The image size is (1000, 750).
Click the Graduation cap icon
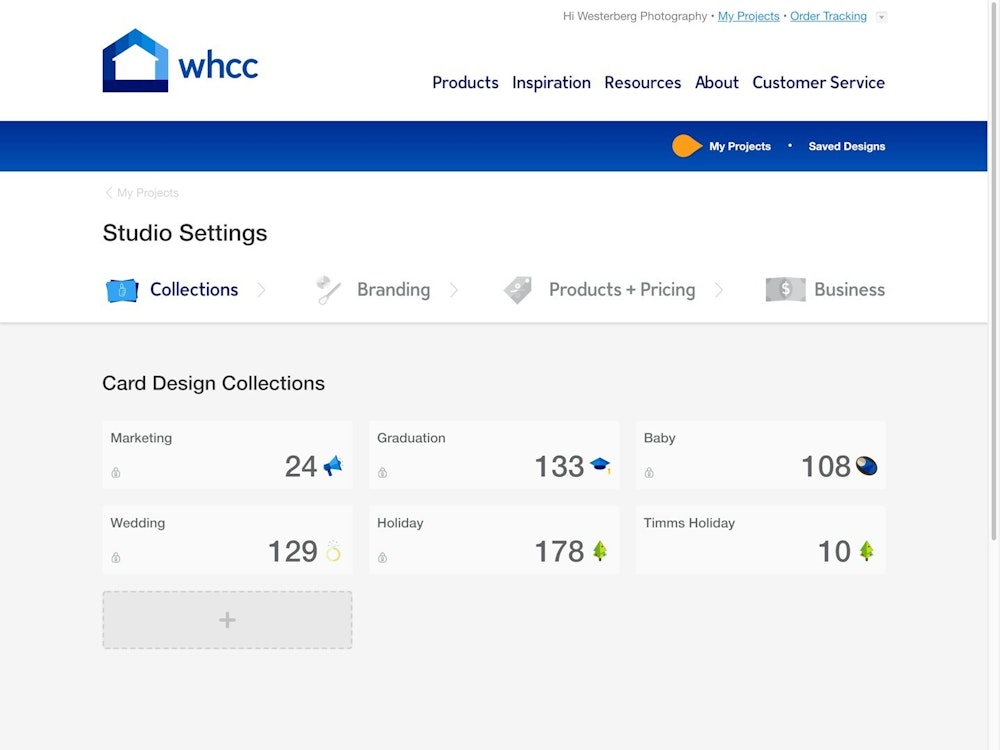600,465
